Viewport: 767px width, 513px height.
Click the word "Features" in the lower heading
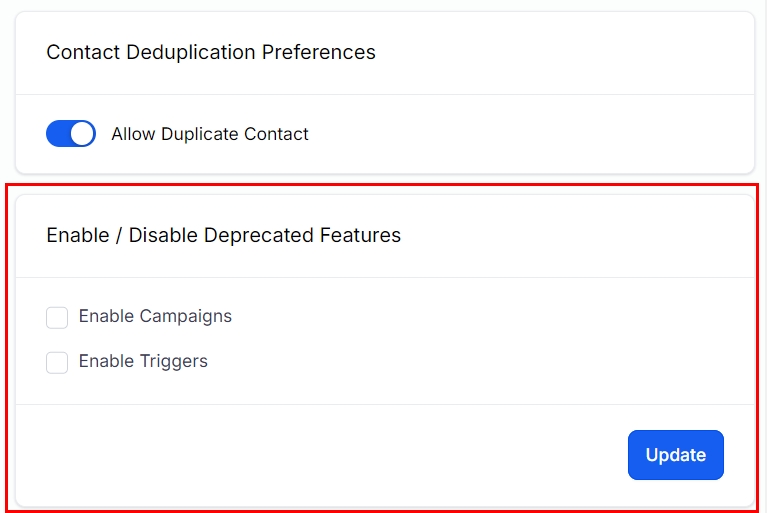point(360,236)
